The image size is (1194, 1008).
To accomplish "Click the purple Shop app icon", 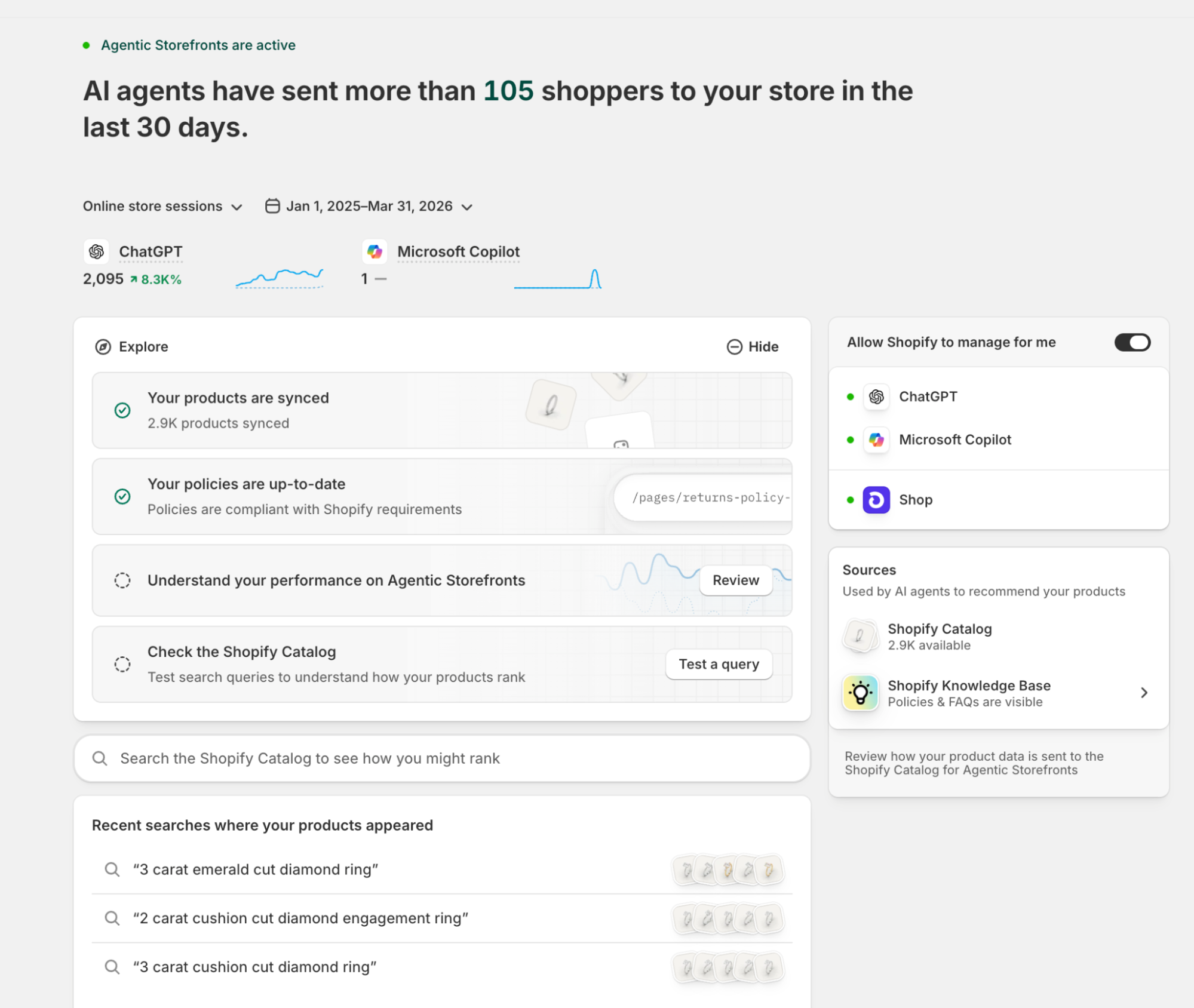I will coord(876,500).
